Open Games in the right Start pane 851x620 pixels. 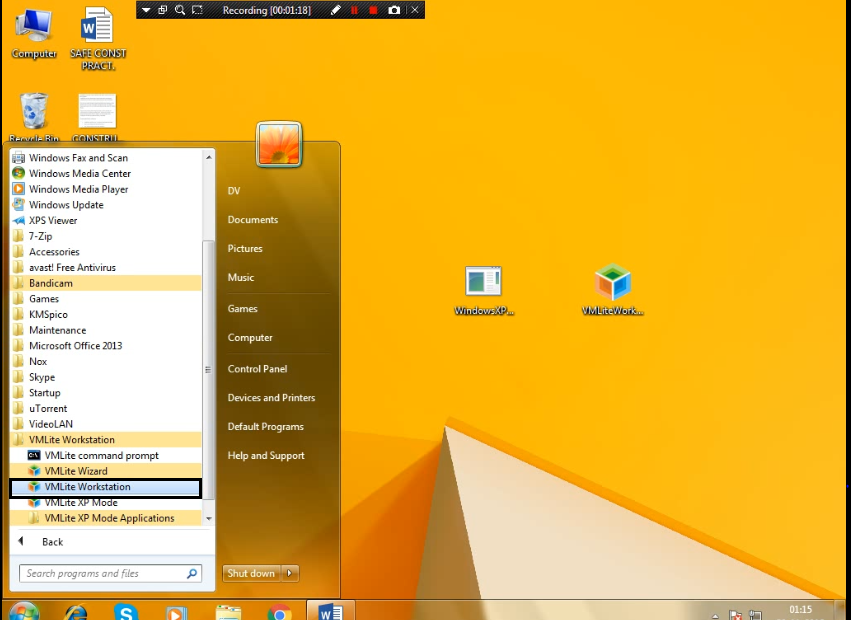[243, 309]
